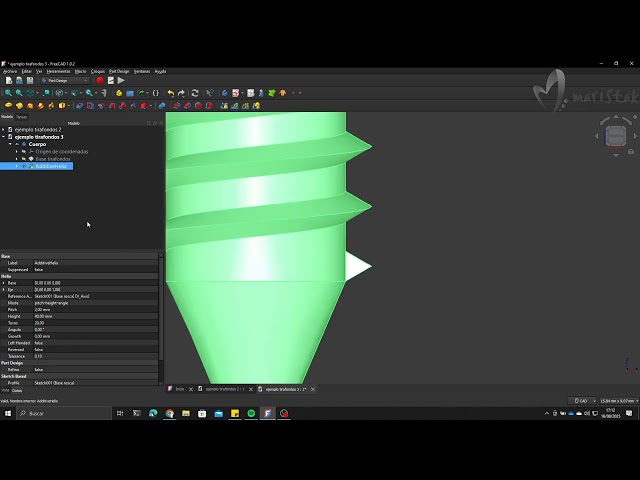Open the Ventanas menu

click(142, 71)
